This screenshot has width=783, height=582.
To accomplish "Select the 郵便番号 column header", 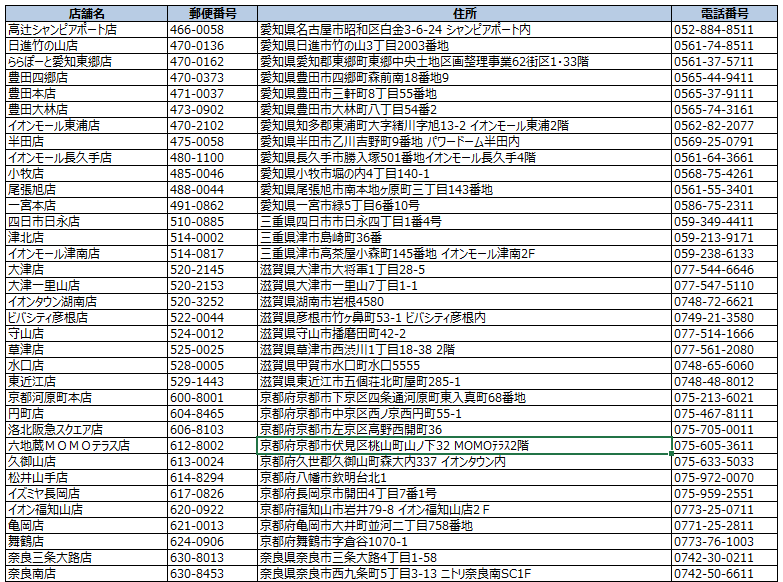I will pyautogui.click(x=213, y=13).
